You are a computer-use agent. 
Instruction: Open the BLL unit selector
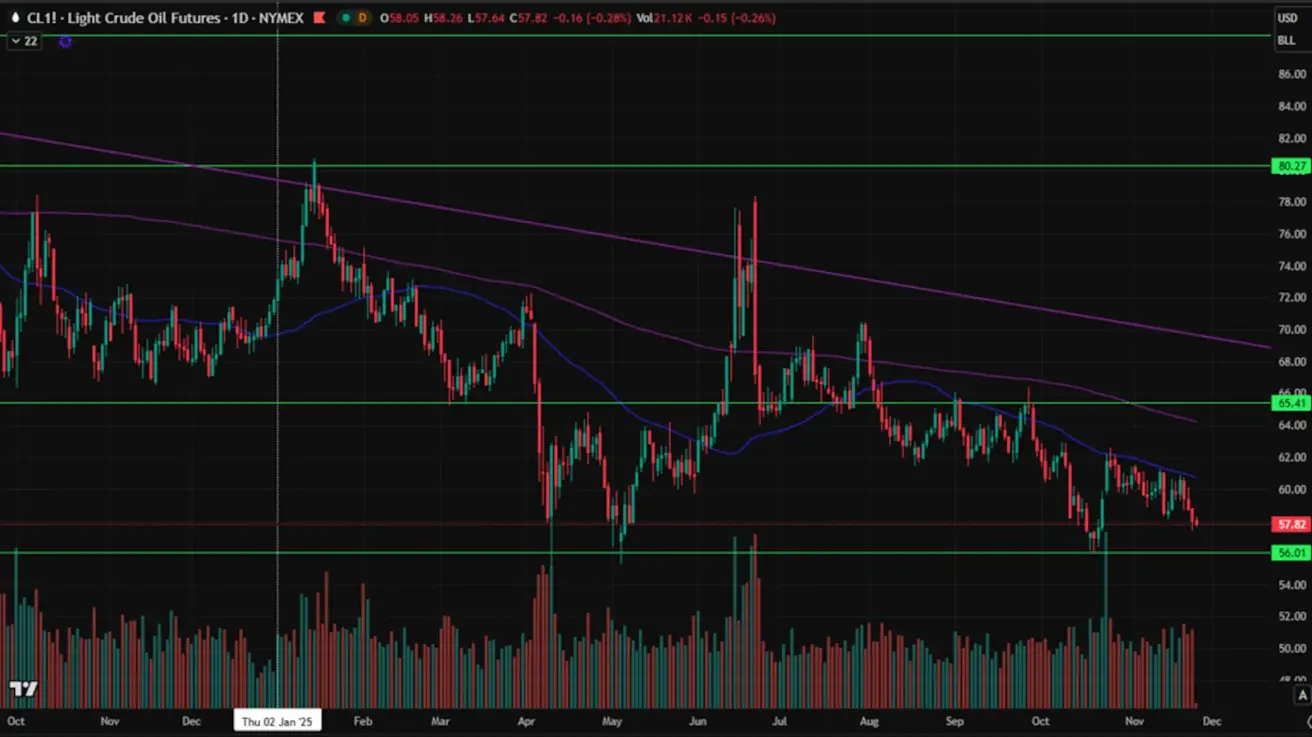[x=1286, y=40]
